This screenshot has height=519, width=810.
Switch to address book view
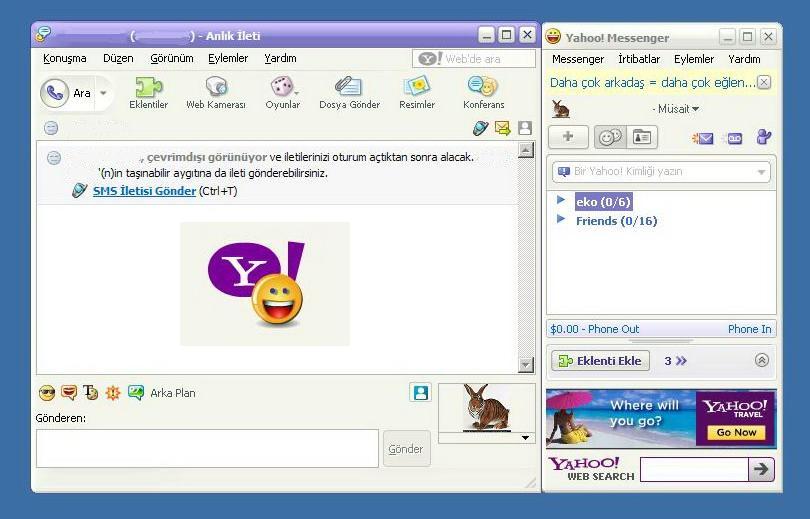coord(642,137)
